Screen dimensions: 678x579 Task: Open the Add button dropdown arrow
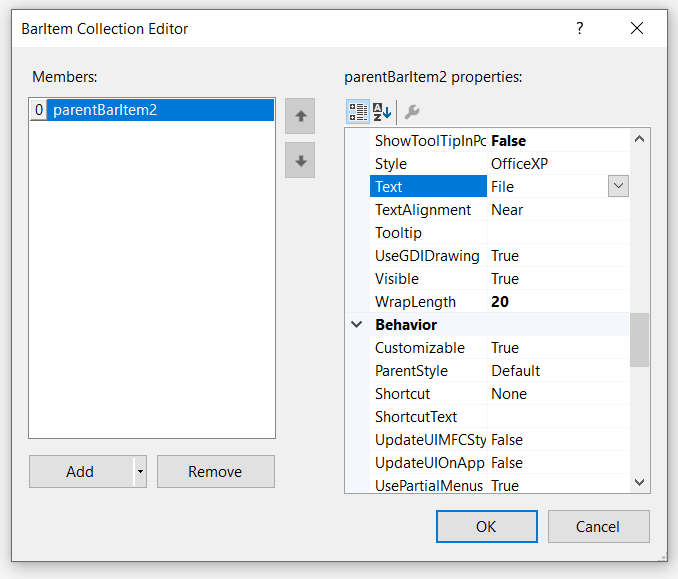click(140, 472)
